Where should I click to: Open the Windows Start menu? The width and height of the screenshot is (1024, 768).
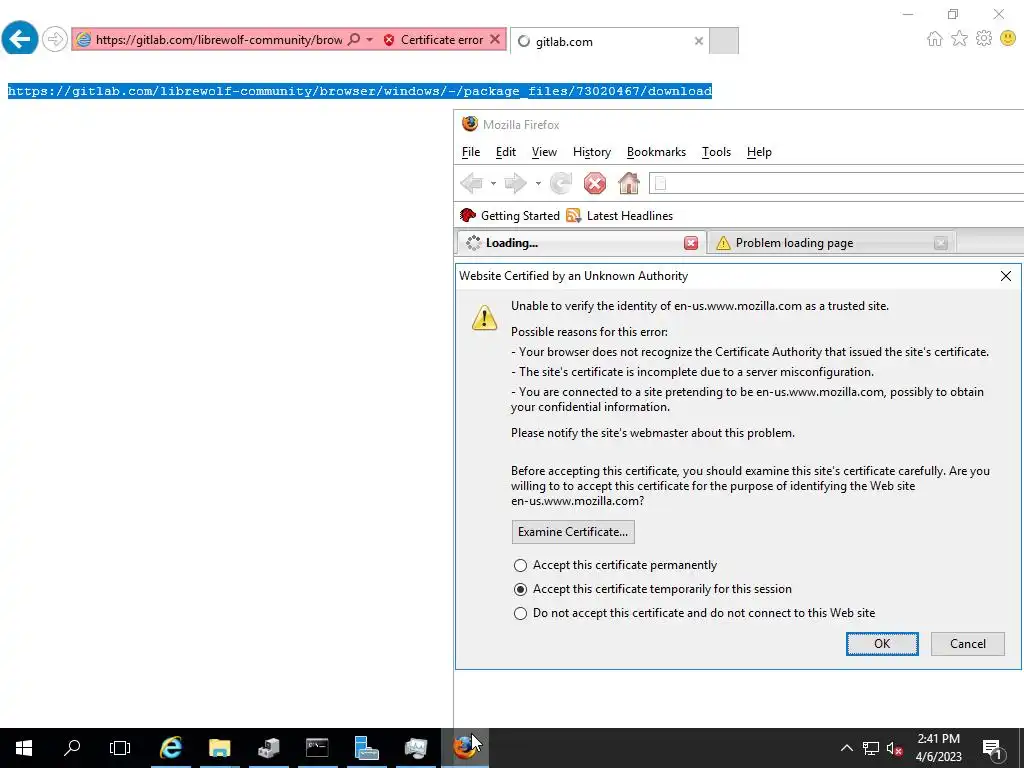[24, 748]
